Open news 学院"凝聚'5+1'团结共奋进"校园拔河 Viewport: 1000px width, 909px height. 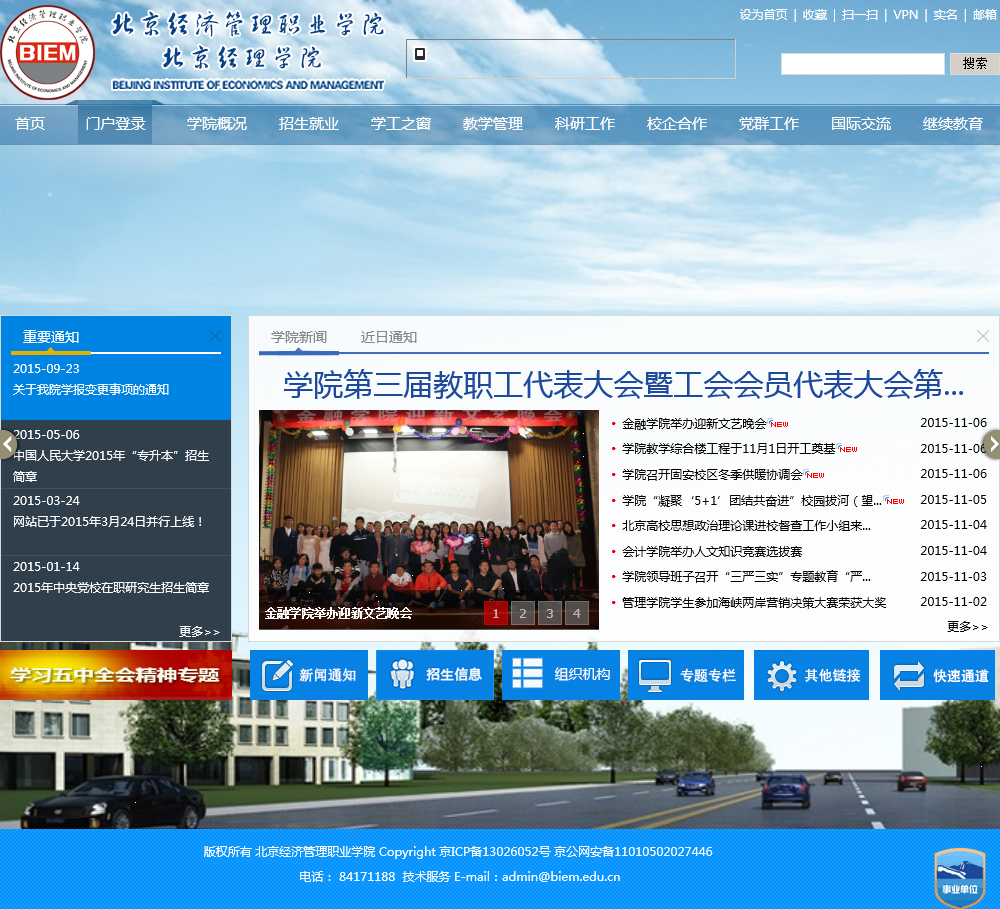tap(752, 501)
